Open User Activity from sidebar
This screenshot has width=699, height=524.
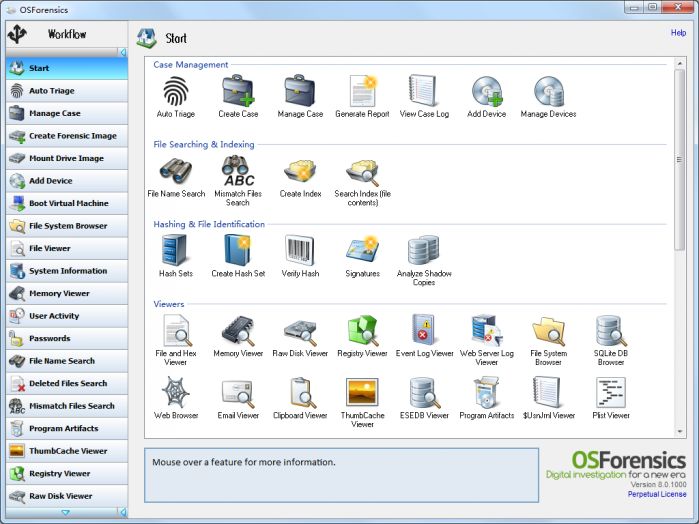point(67,316)
